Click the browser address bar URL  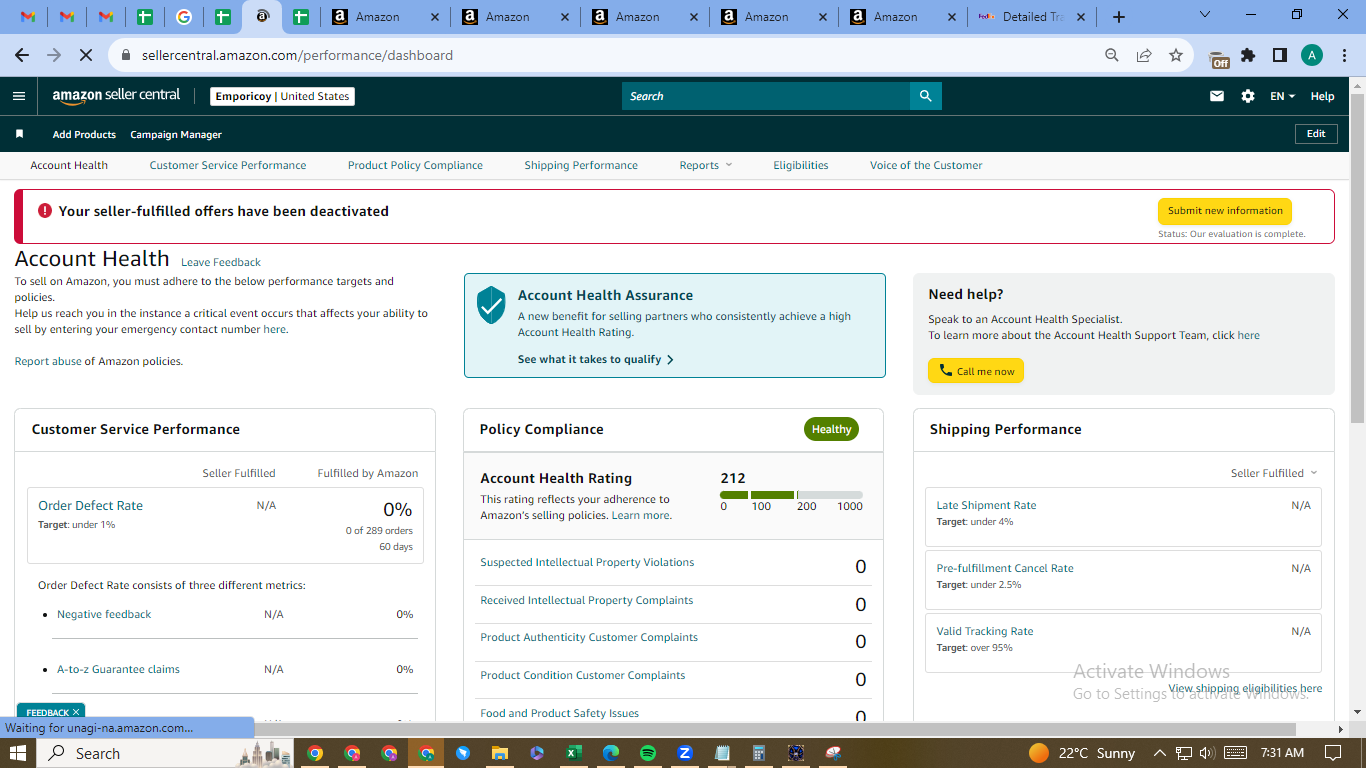point(297,55)
